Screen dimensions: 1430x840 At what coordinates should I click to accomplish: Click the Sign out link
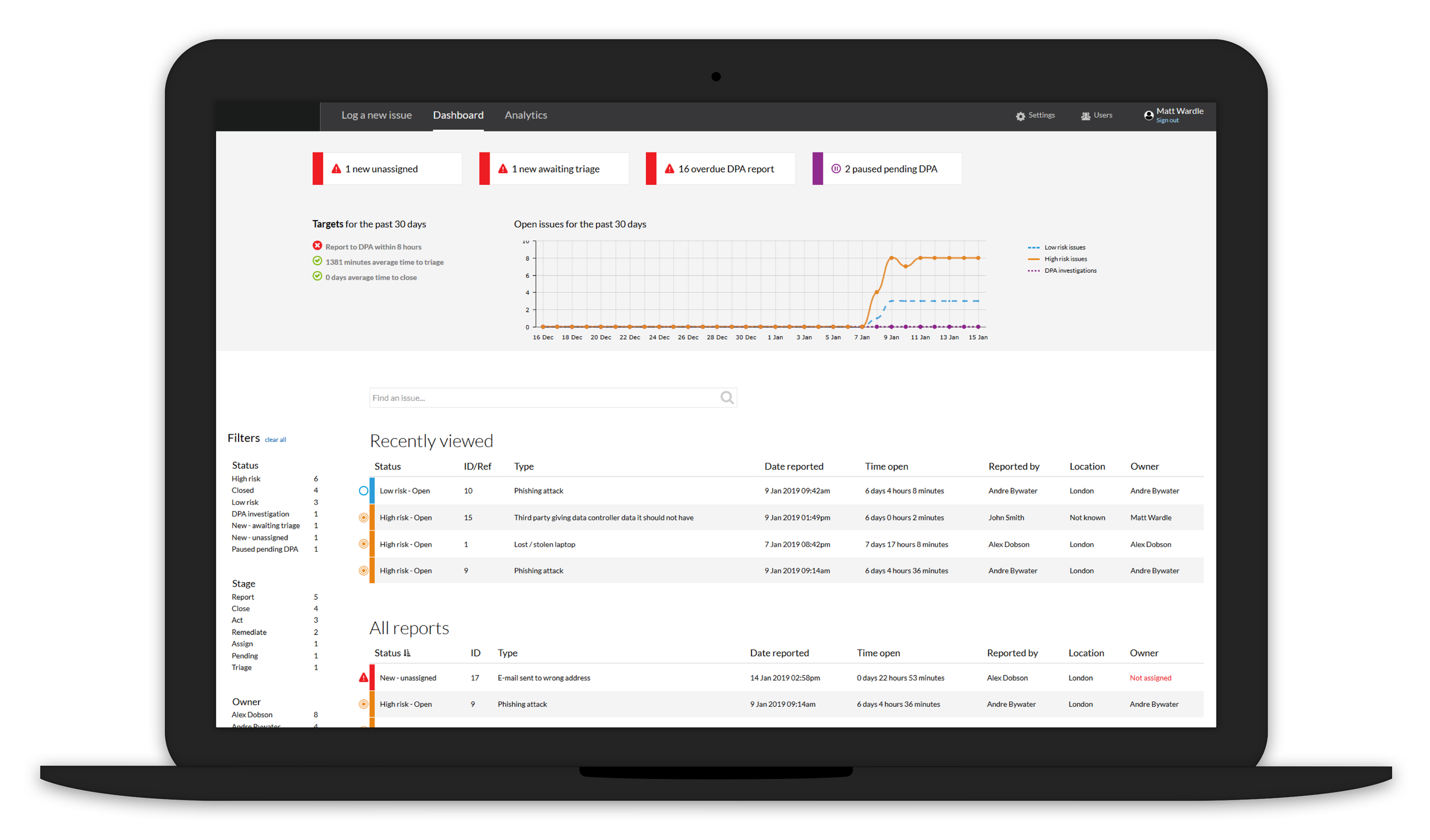(1167, 121)
